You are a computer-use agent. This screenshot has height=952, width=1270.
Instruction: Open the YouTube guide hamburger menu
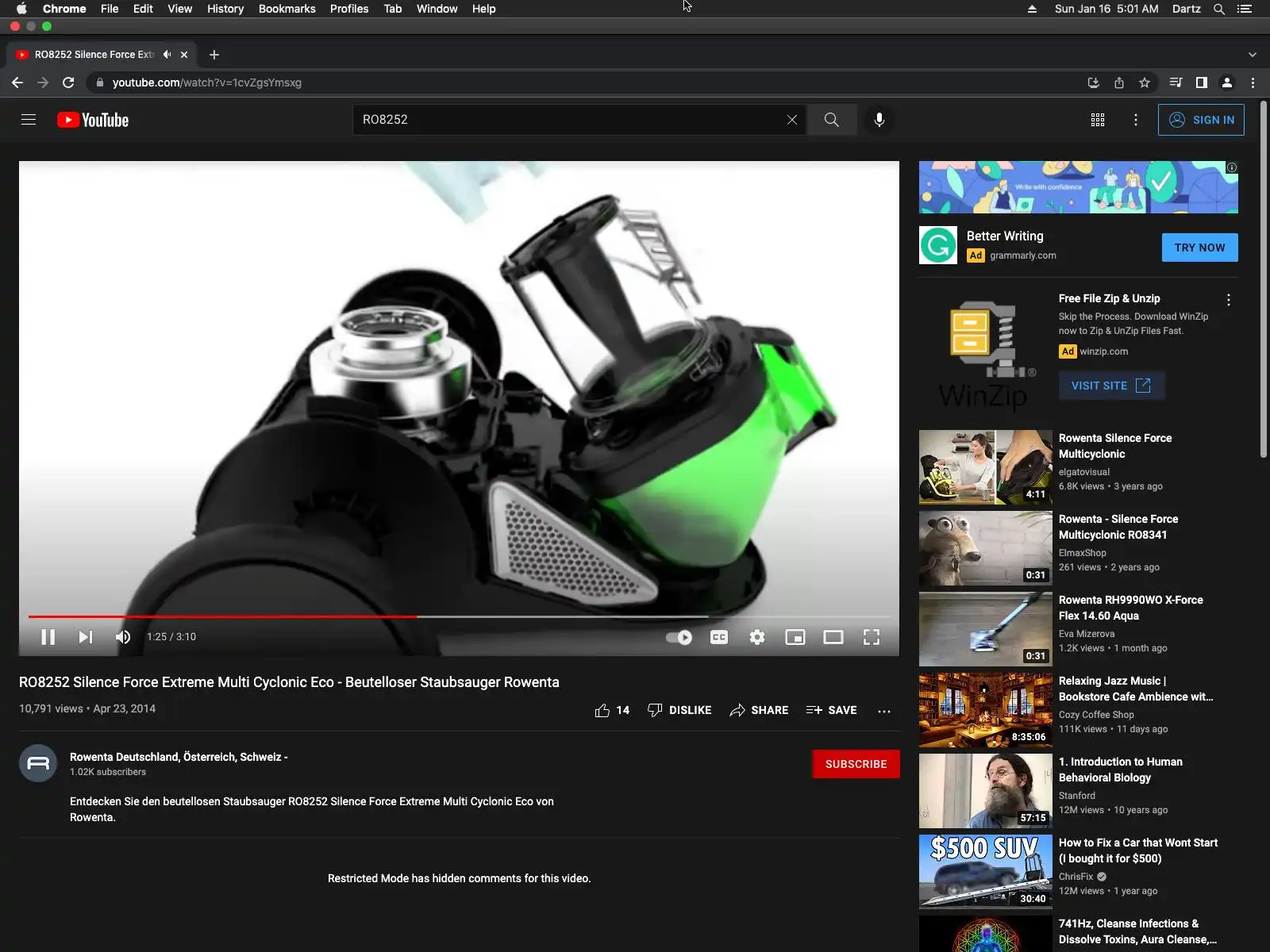pos(29,120)
